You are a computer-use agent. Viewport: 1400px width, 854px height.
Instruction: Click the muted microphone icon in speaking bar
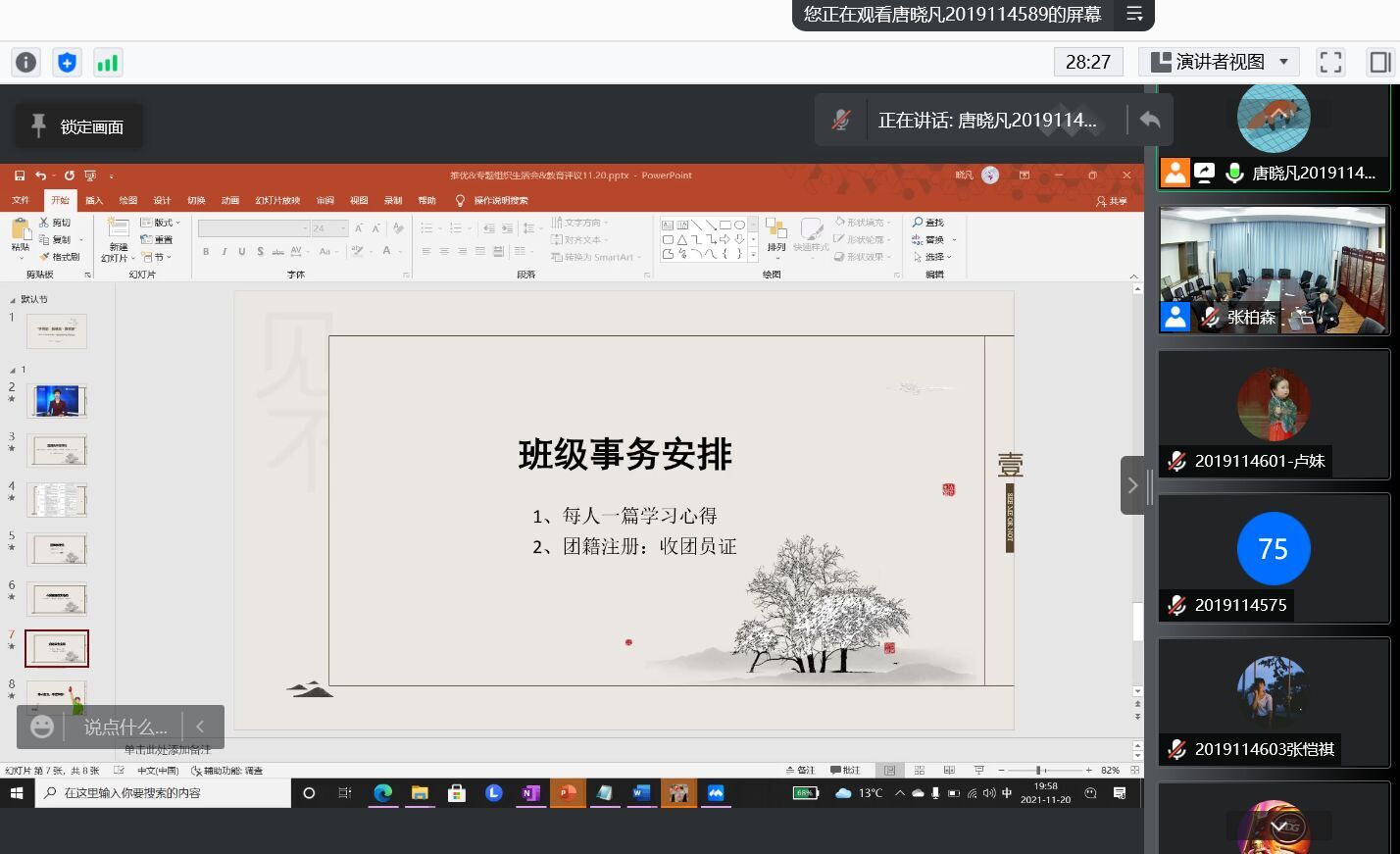click(x=841, y=120)
